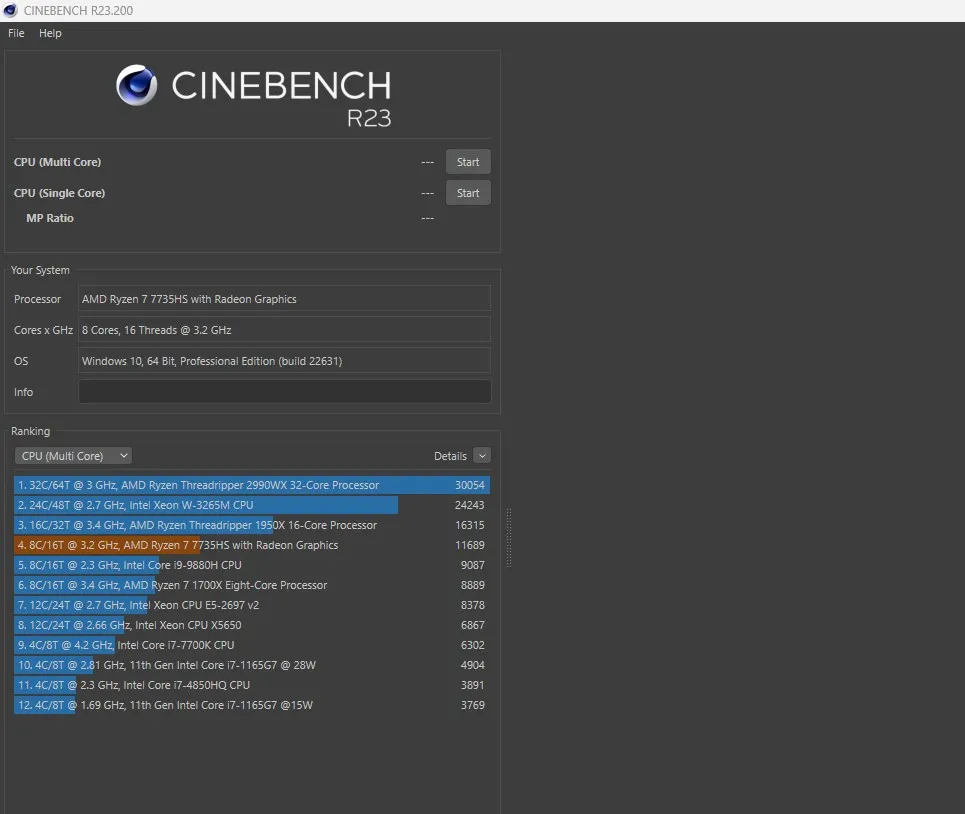
Task: Click the CPU (Single Core) result label
Action: coord(59,193)
